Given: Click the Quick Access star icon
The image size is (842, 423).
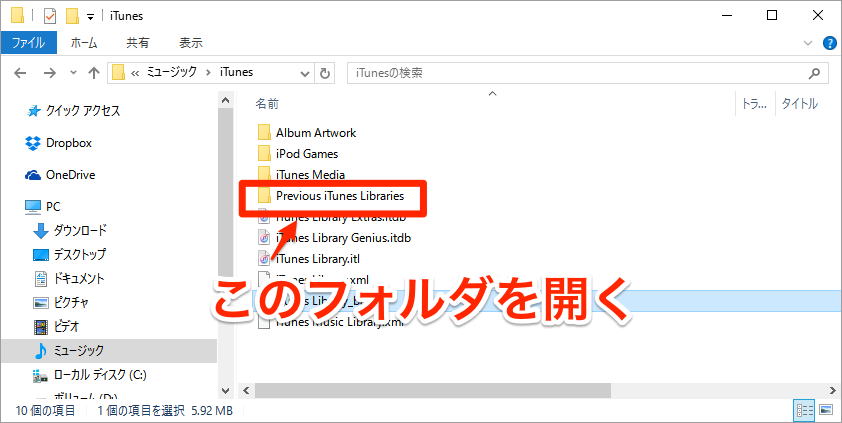Looking at the screenshot, I should point(33,112).
